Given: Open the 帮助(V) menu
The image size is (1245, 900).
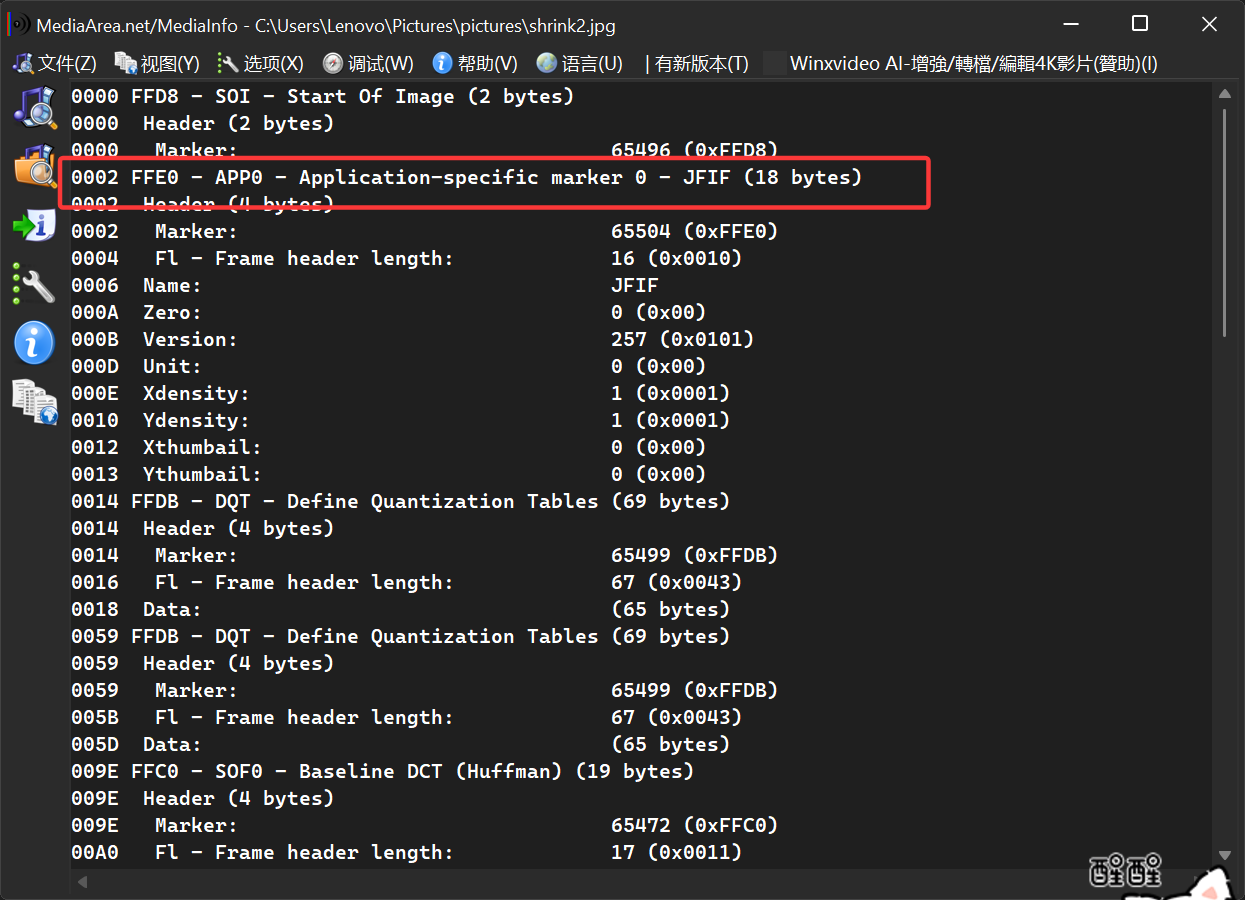Looking at the screenshot, I should (475, 63).
